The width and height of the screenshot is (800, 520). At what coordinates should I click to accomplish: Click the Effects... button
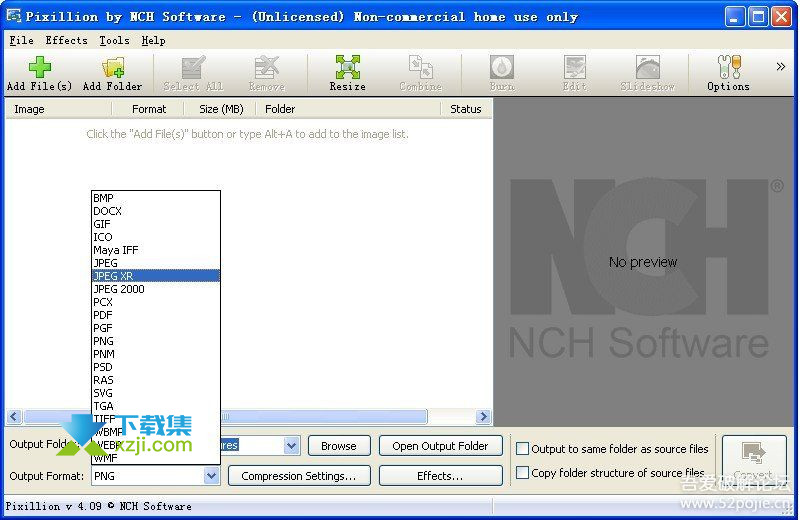click(x=440, y=476)
